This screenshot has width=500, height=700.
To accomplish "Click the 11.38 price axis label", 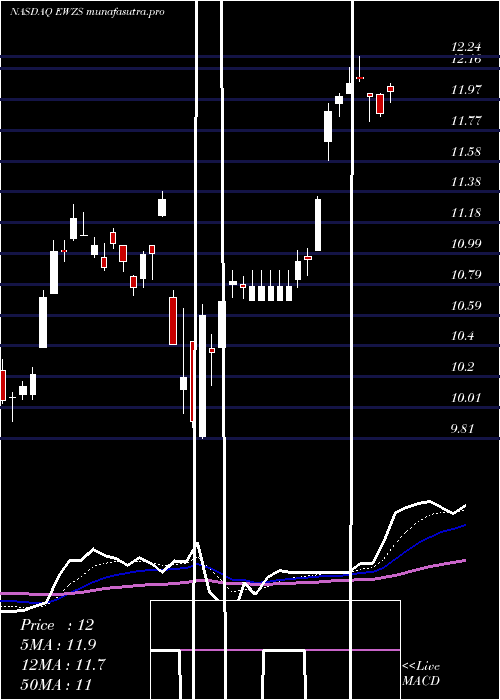I will click(x=466, y=182).
